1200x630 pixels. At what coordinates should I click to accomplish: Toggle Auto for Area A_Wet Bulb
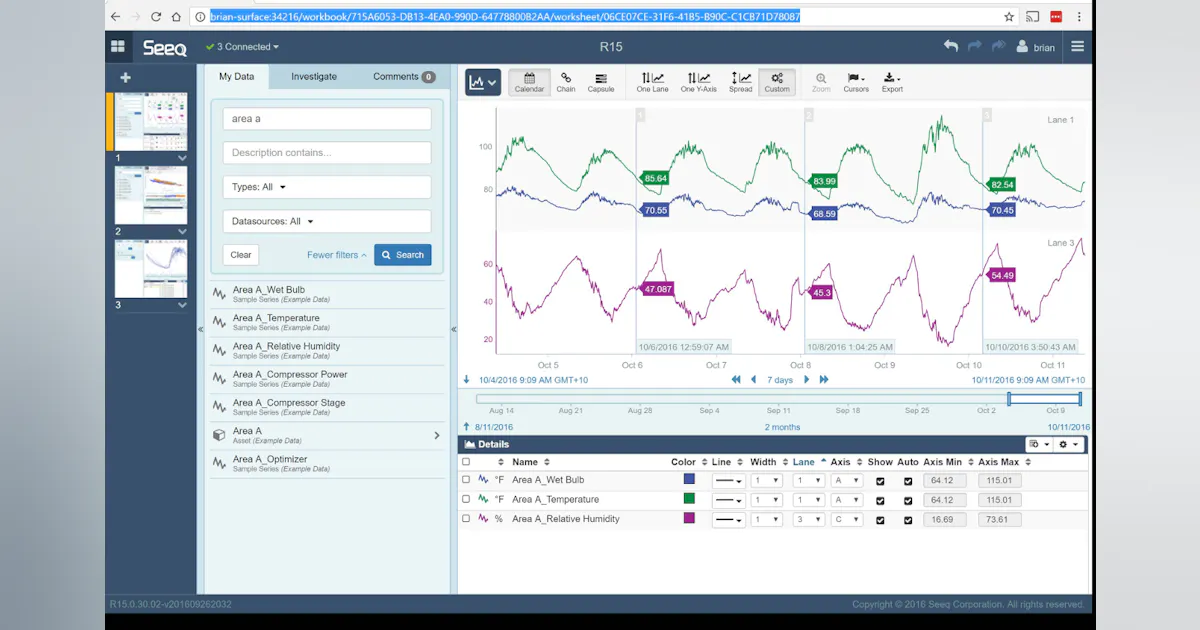click(x=908, y=481)
